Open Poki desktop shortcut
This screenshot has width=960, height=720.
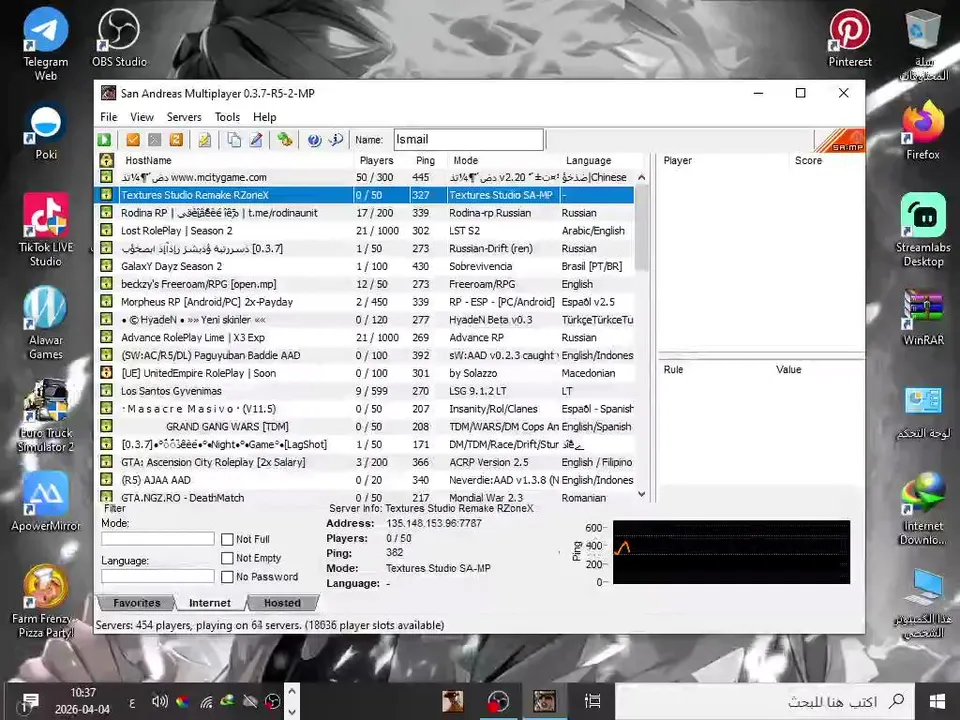46,130
